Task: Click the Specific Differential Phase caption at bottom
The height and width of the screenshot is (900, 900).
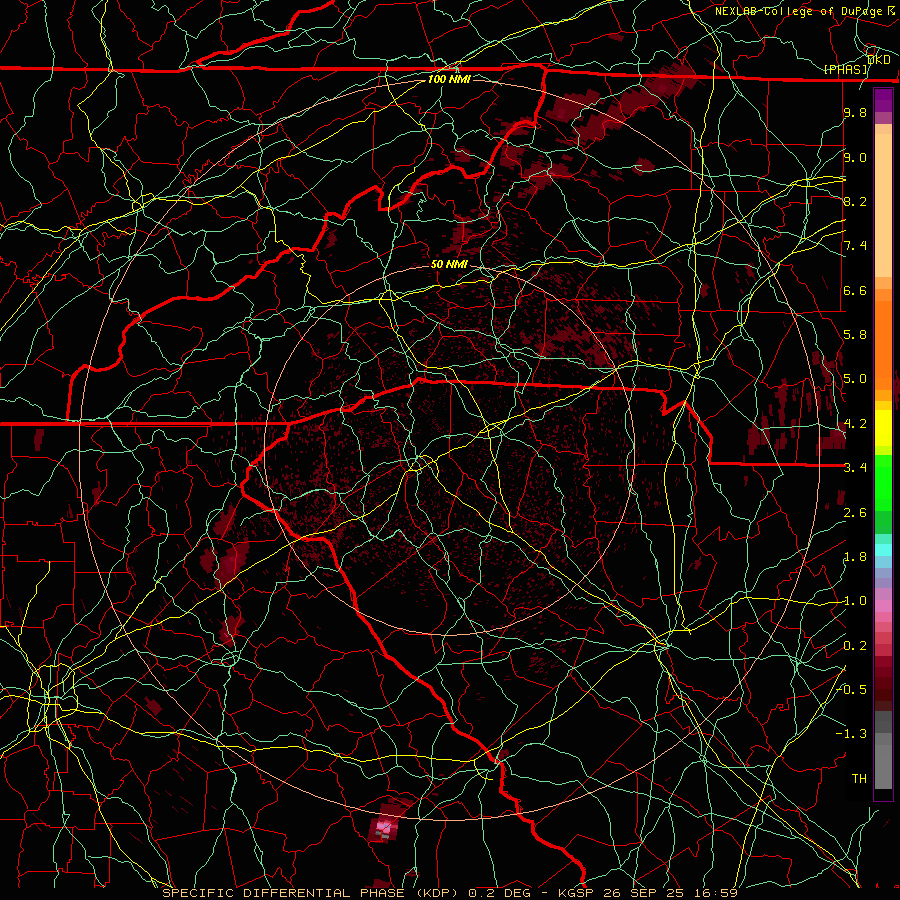Action: (449, 893)
